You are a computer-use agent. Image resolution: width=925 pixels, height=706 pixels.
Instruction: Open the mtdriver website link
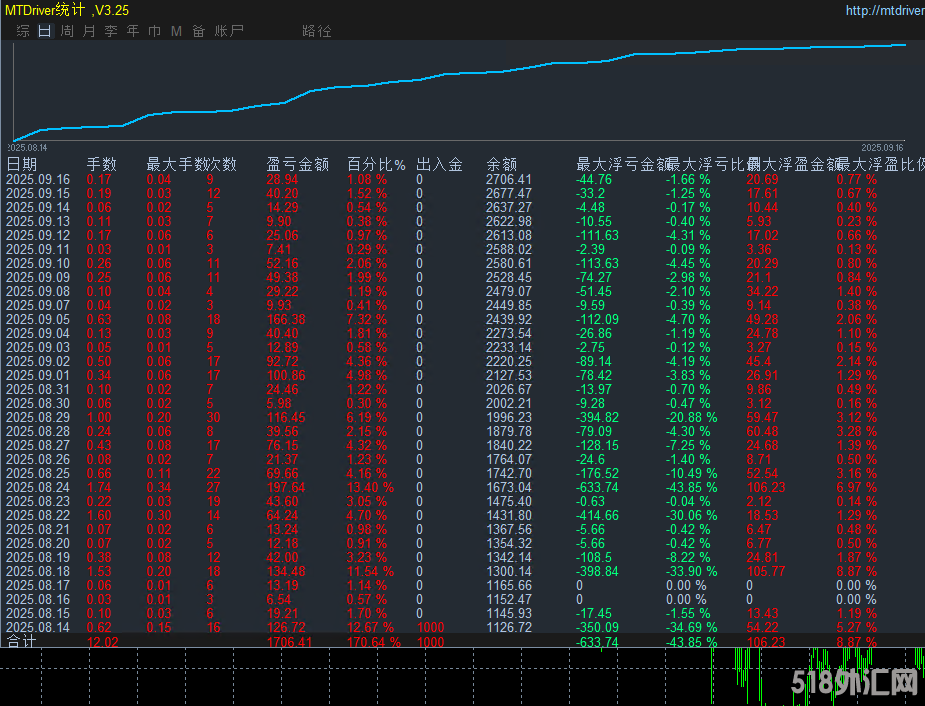point(884,11)
